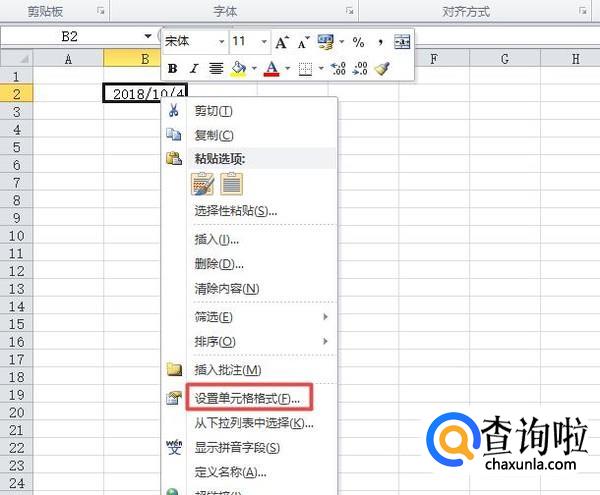Click the shrink font size icon
The image size is (600, 495).
(304, 42)
